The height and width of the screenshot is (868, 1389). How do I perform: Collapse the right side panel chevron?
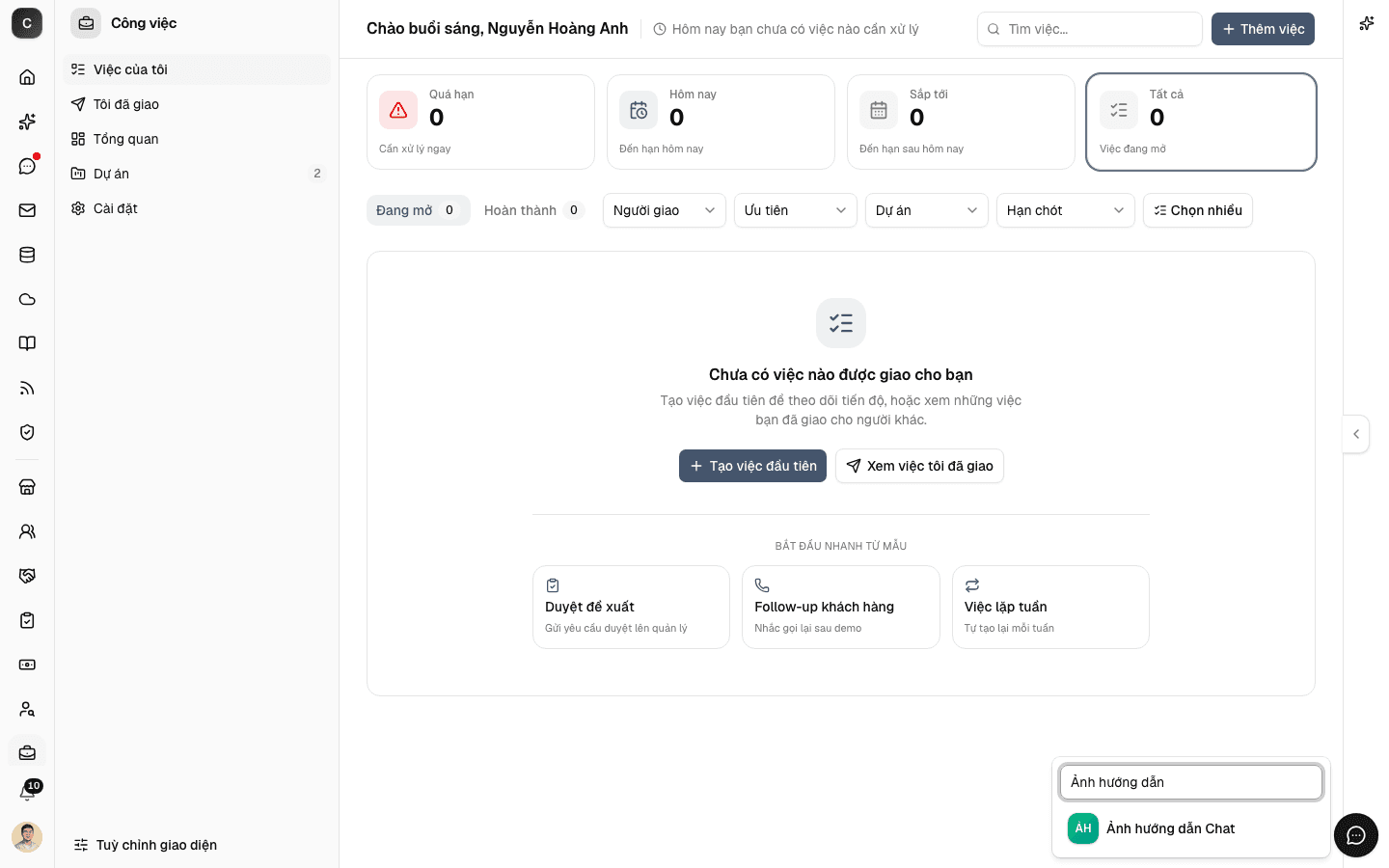[x=1356, y=434]
